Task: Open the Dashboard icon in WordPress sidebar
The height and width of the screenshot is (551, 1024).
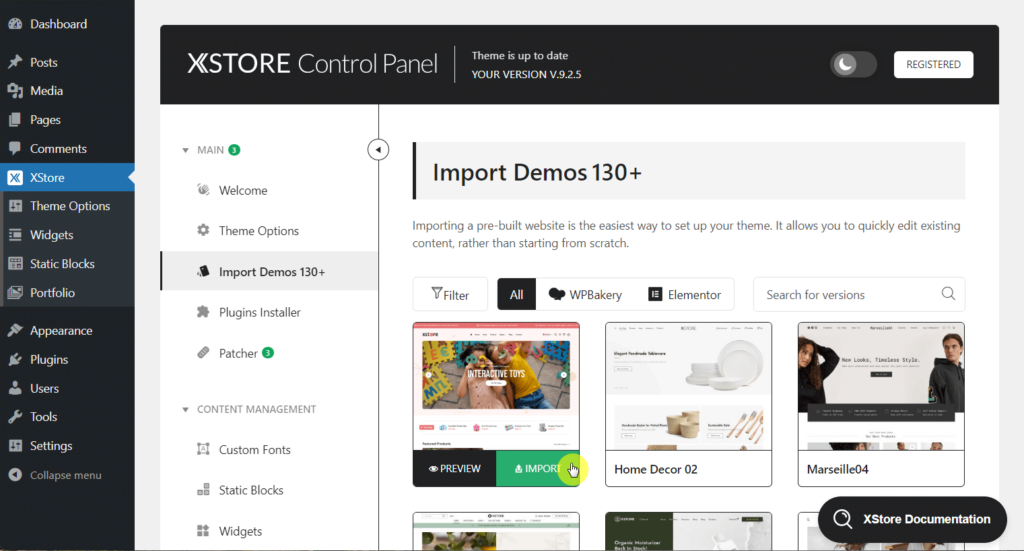Action: (15, 24)
